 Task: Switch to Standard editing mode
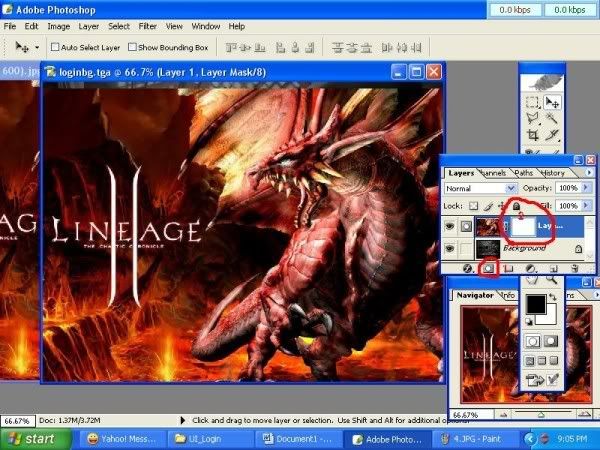coord(533,341)
